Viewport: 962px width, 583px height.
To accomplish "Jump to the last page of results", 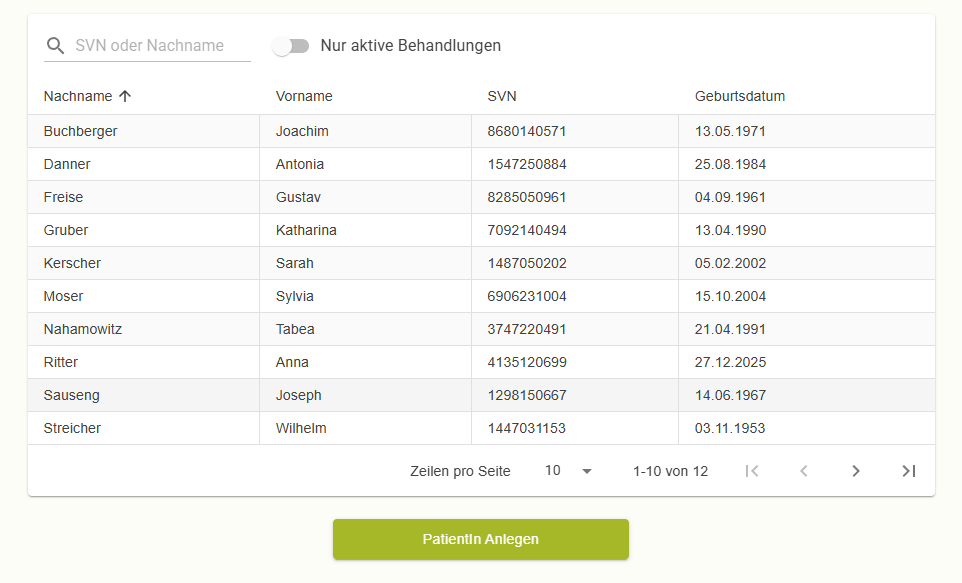I will 908,470.
